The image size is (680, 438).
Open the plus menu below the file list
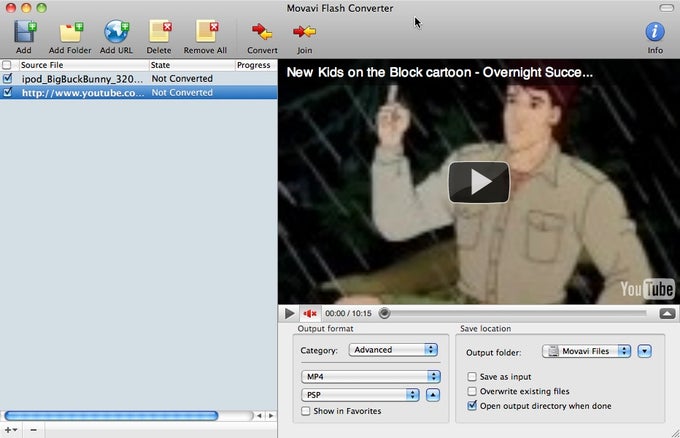11,430
